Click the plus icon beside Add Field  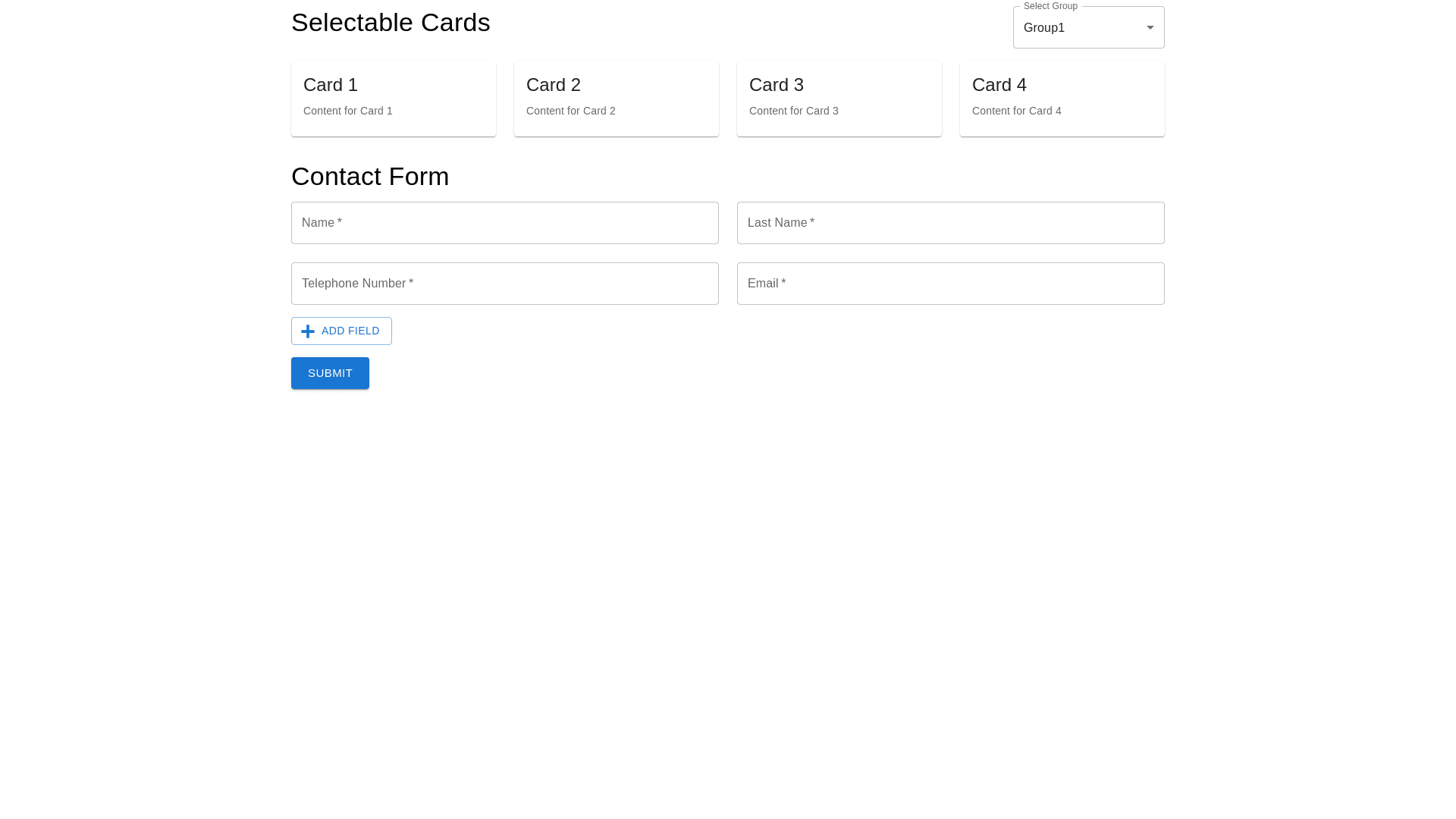pos(308,331)
